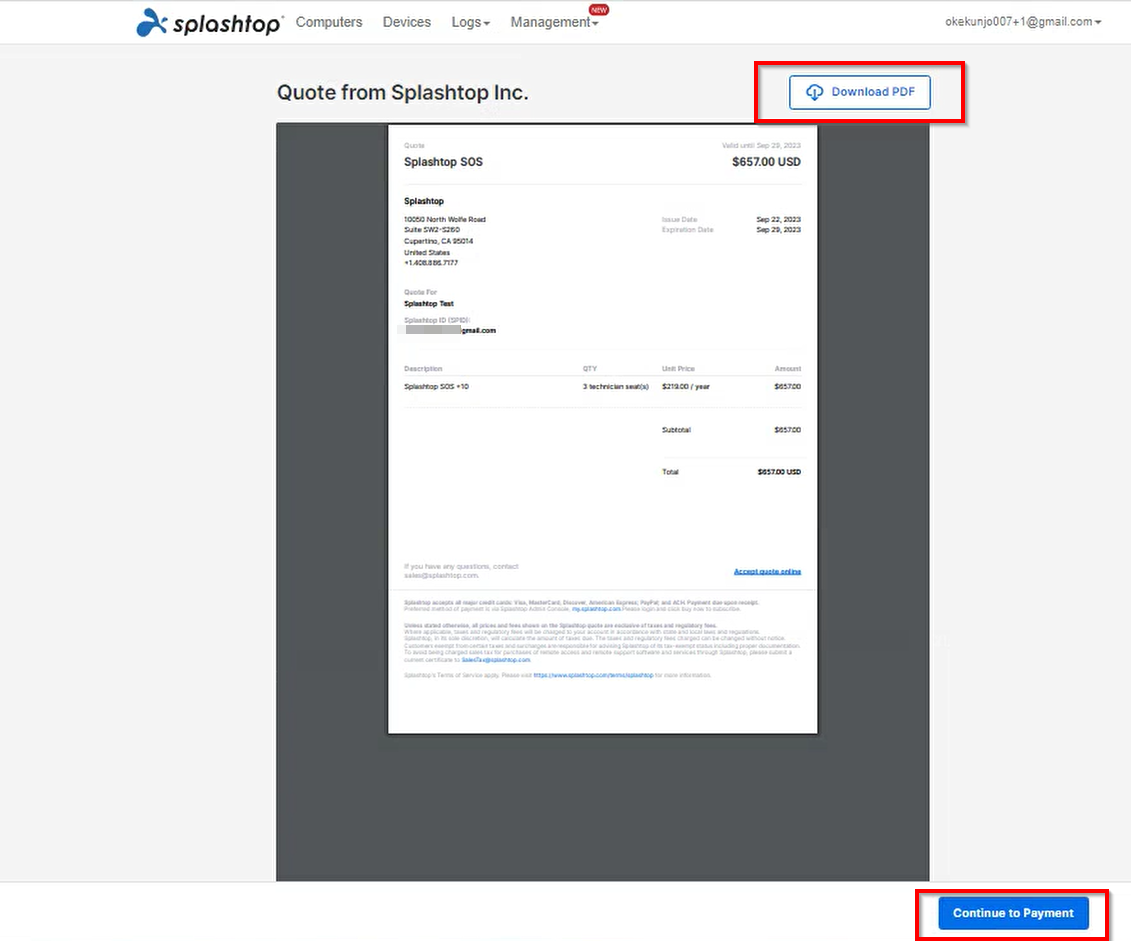The image size is (1131, 941).
Task: Click the "$657.00 USD" amount at top of quote
Action: tap(766, 162)
